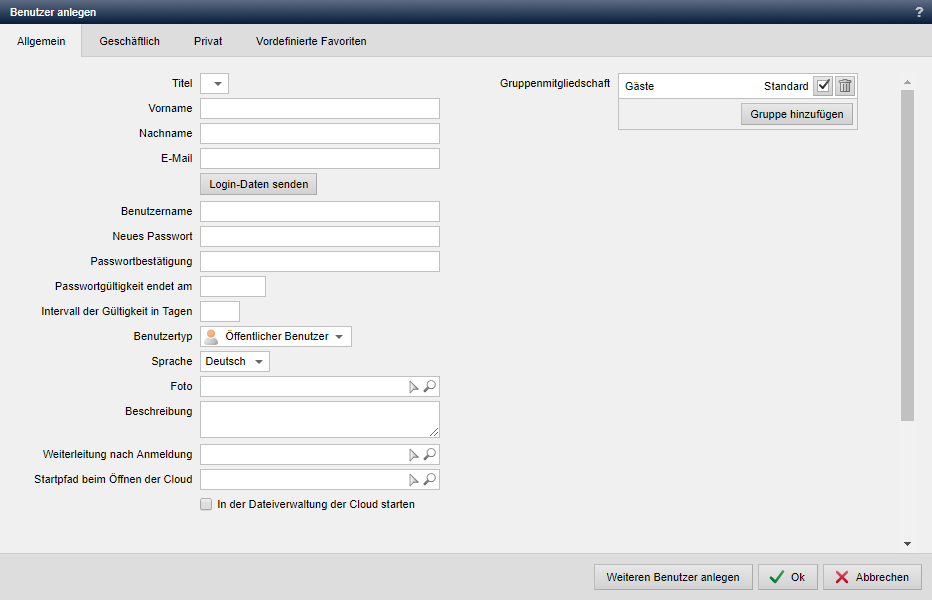Open magnifier in Startpfad beim Öffnen field
The height and width of the screenshot is (600, 932).
click(430, 479)
